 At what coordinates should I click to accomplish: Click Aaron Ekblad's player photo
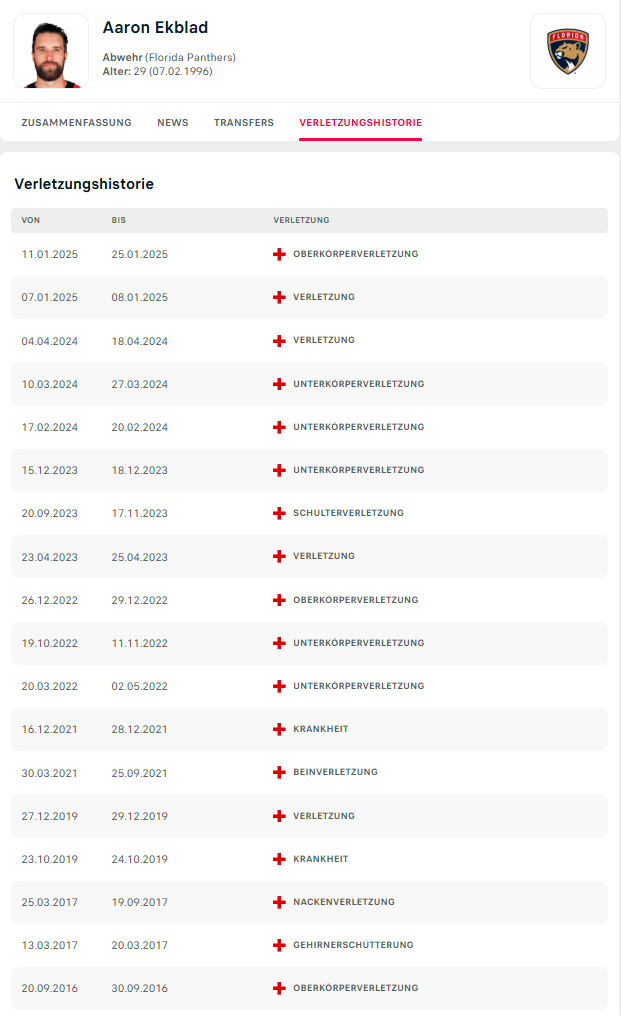pos(51,51)
